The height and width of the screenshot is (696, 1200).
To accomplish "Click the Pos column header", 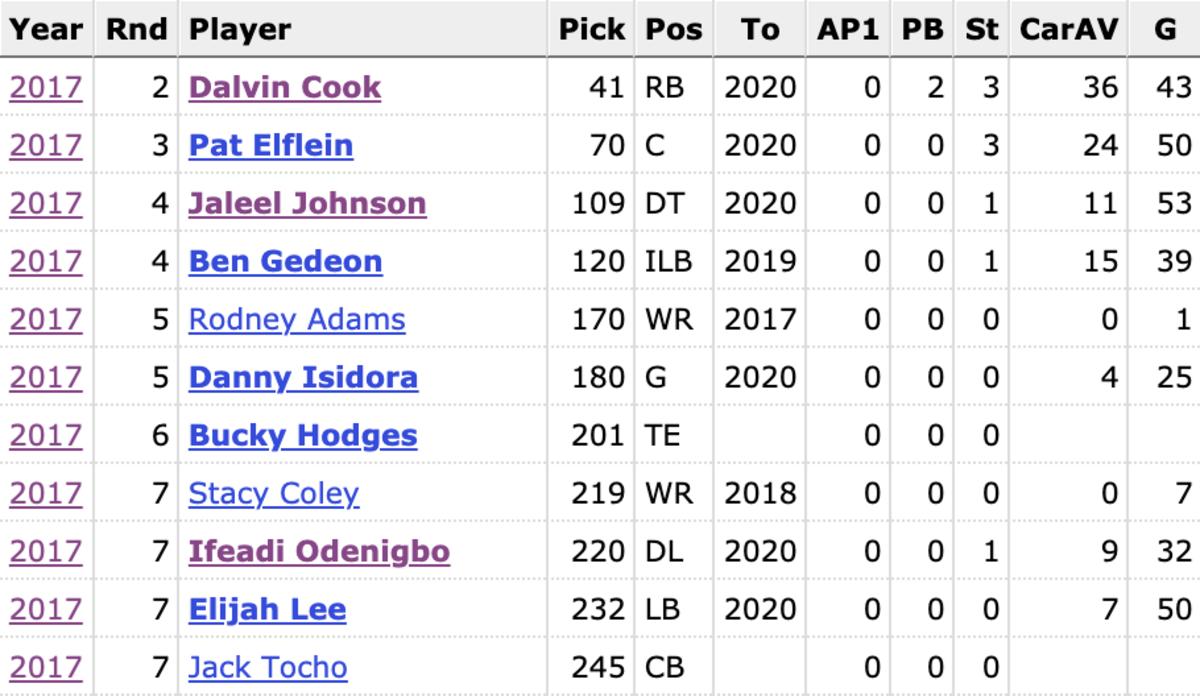I will (x=674, y=29).
